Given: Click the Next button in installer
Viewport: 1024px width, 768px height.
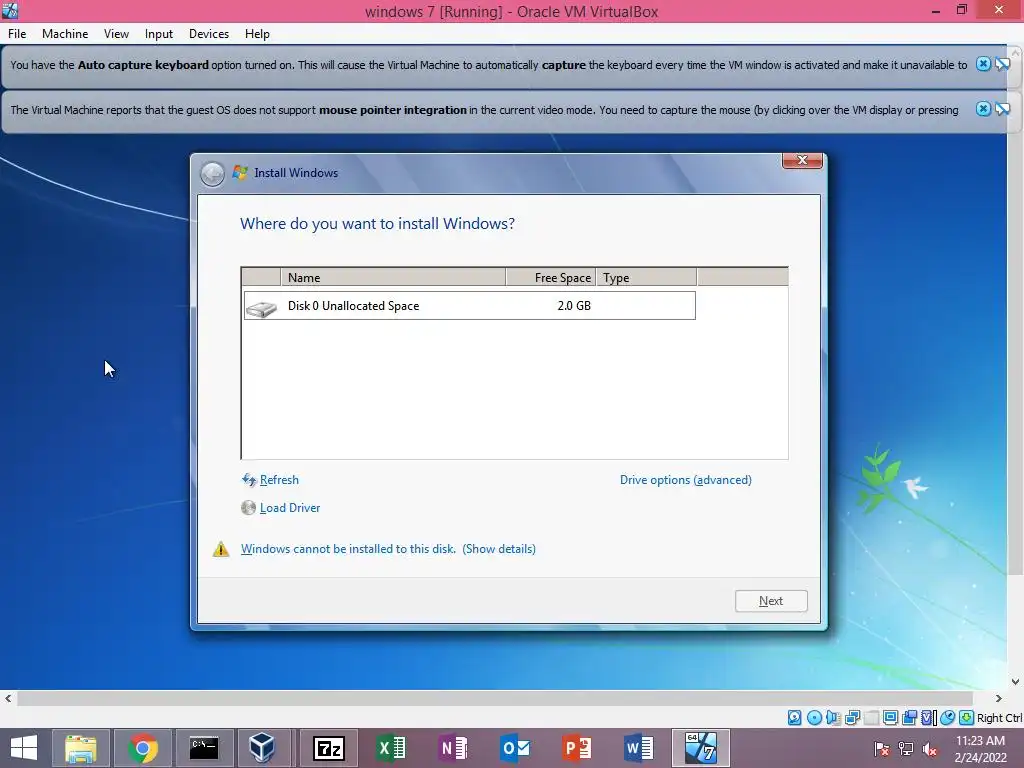Looking at the screenshot, I should [x=771, y=601].
